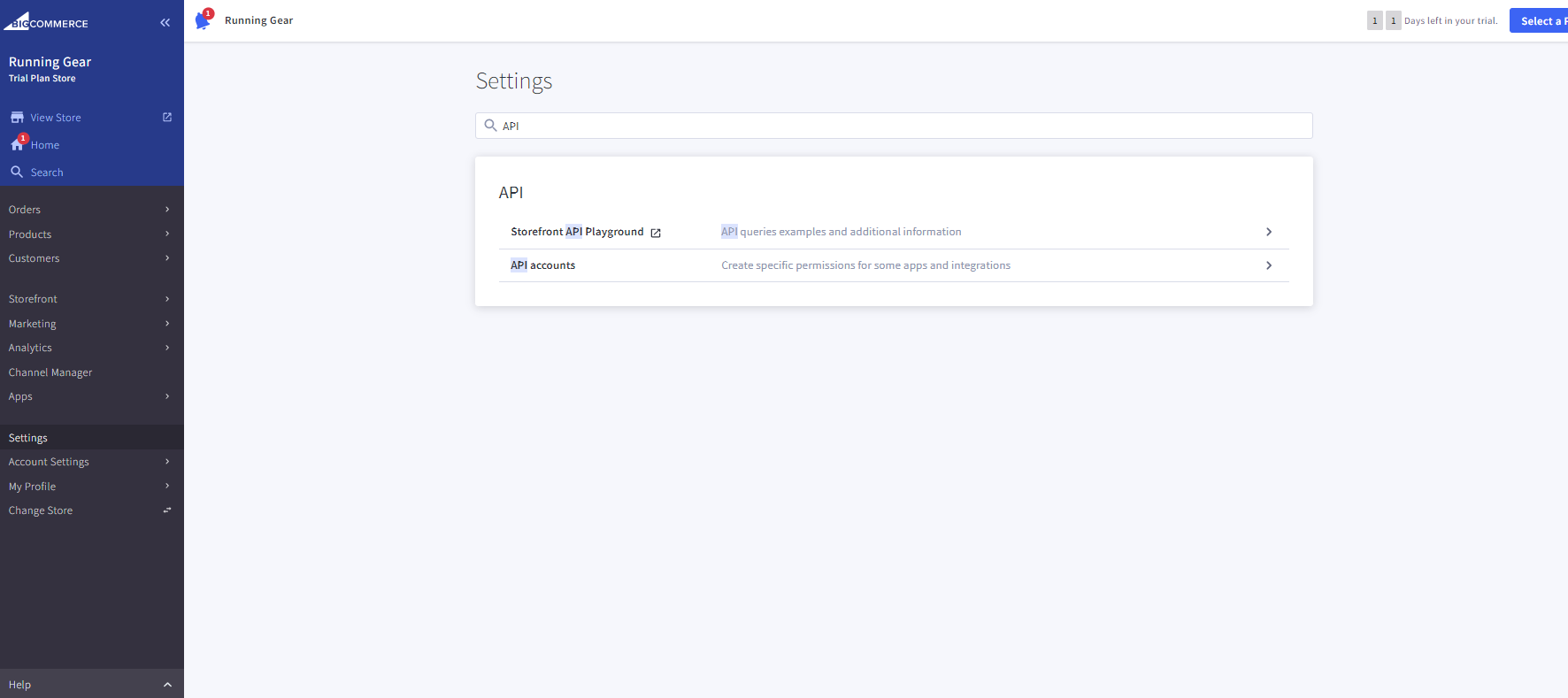Click the Select a Plan button
The height and width of the screenshot is (698, 1568).
coord(1541,21)
